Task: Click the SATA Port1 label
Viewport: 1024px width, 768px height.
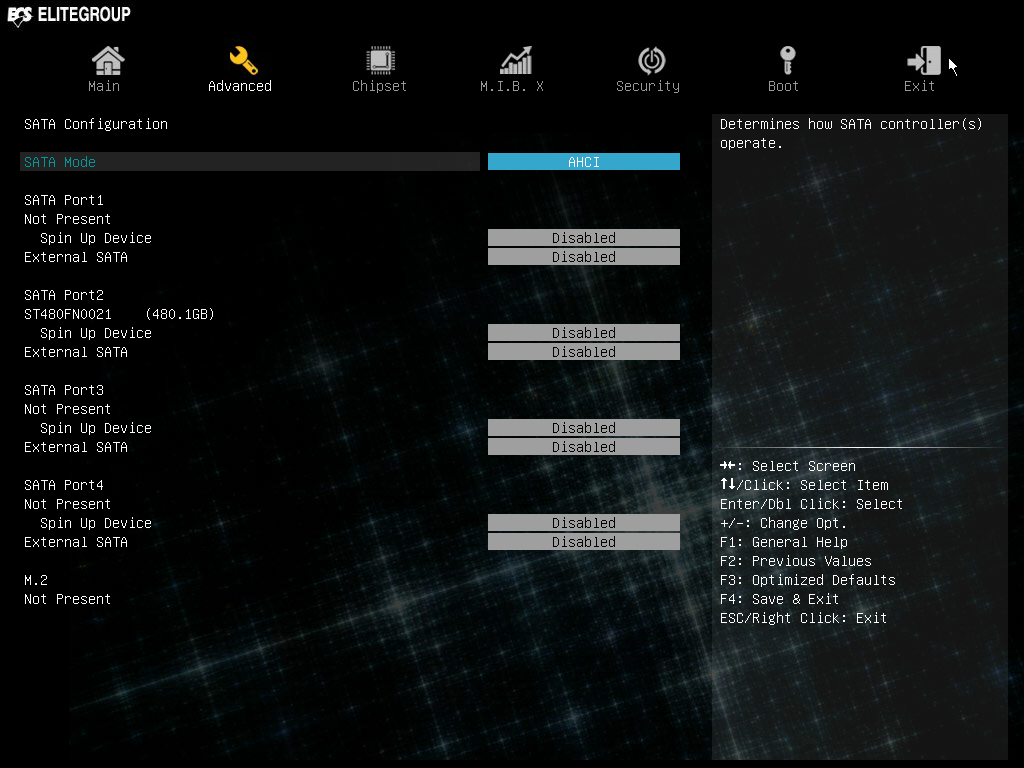Action: 64,200
